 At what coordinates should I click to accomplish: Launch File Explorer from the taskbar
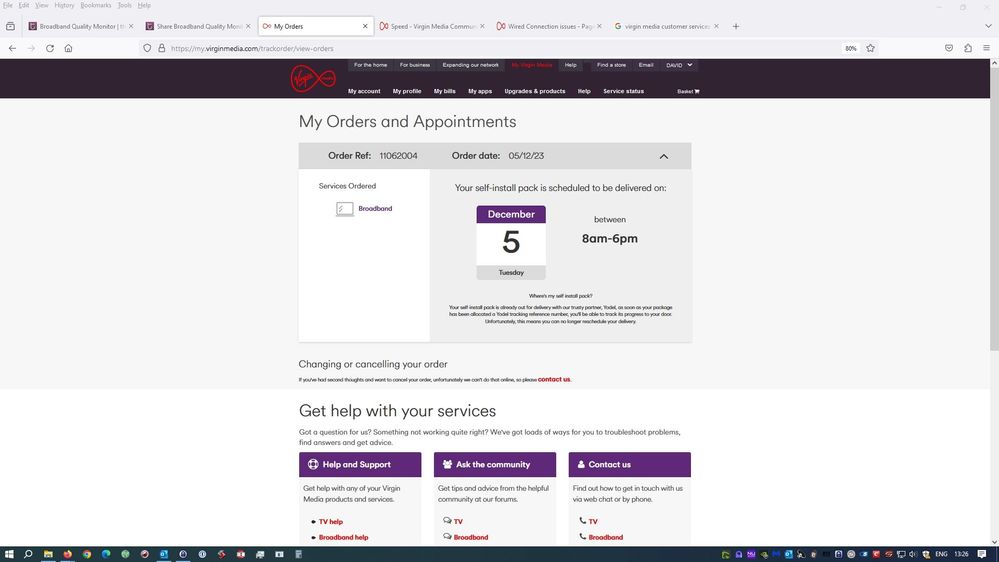click(x=48, y=554)
